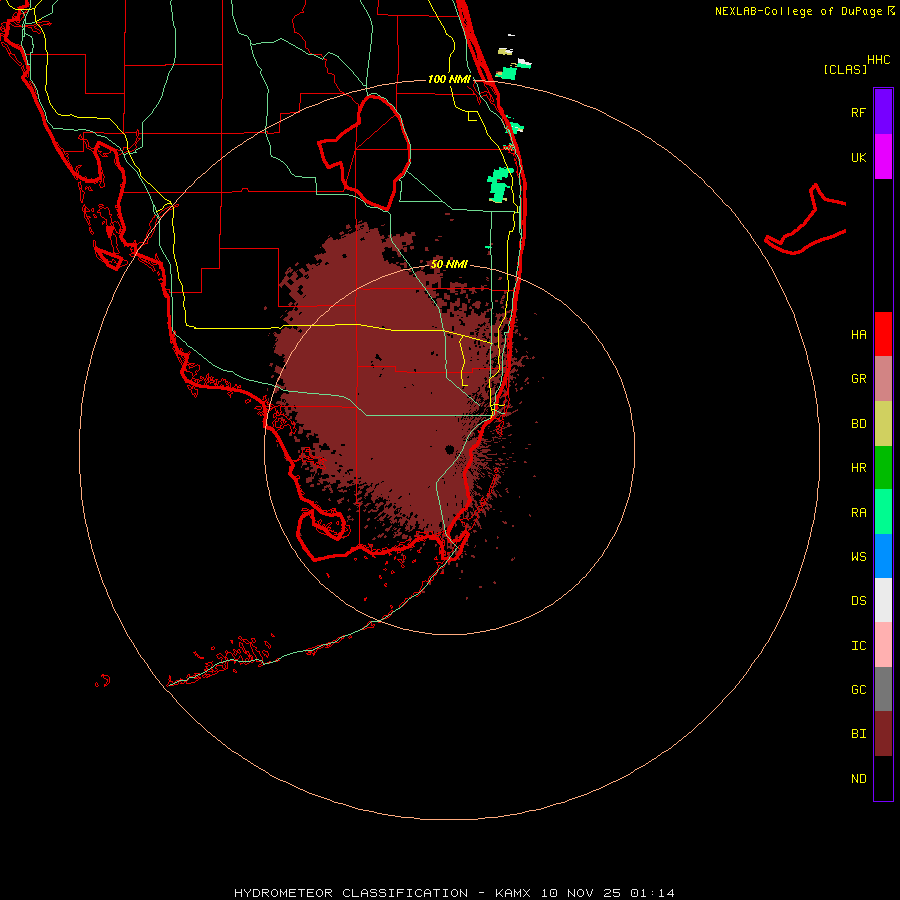Viewport: 900px width, 900px height.
Task: Click the UK magenta legend swatch
Action: [883, 157]
